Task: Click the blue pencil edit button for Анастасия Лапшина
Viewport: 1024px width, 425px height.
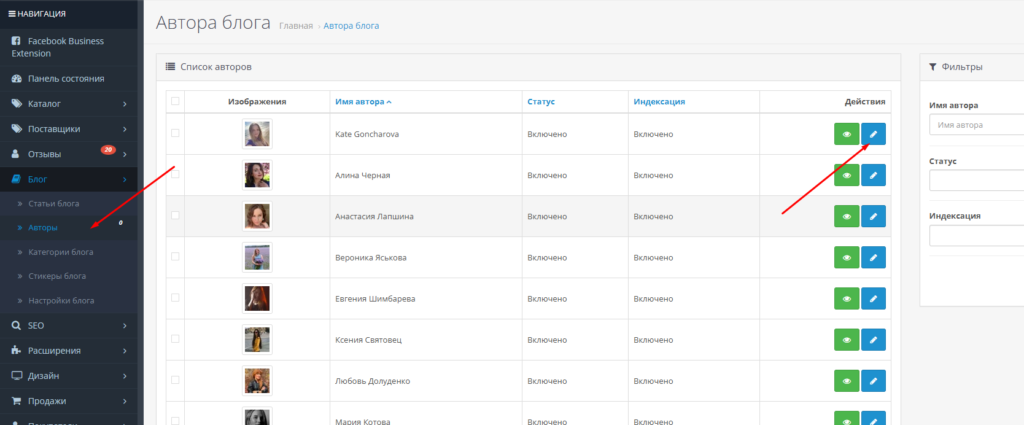Action: click(873, 216)
